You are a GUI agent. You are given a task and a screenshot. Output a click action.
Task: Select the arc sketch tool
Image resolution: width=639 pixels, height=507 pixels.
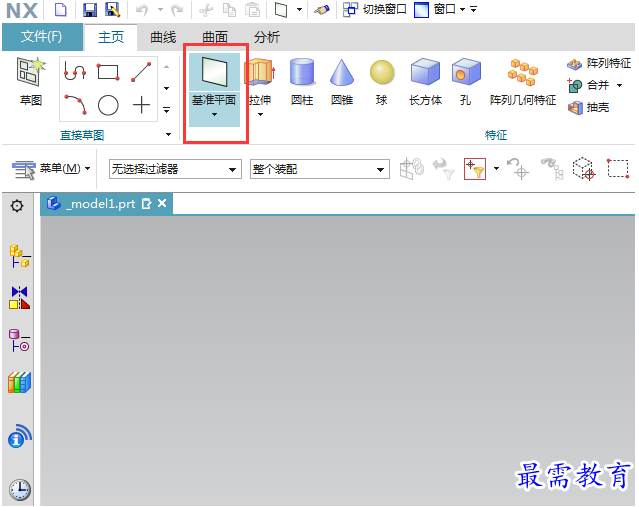(x=75, y=104)
